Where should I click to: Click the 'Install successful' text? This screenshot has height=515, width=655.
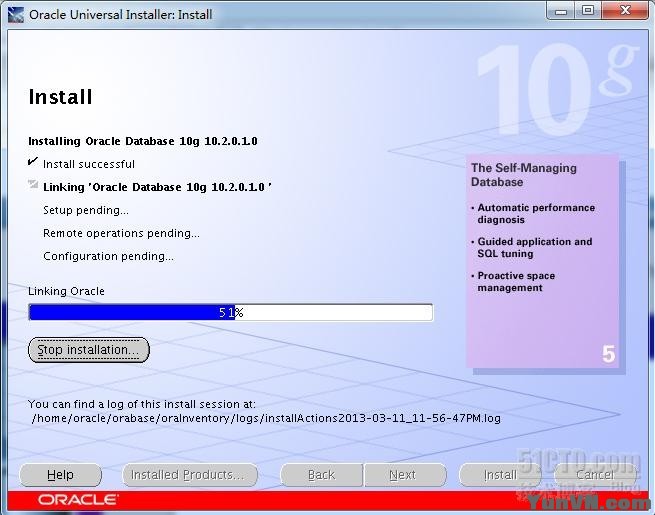point(89,164)
